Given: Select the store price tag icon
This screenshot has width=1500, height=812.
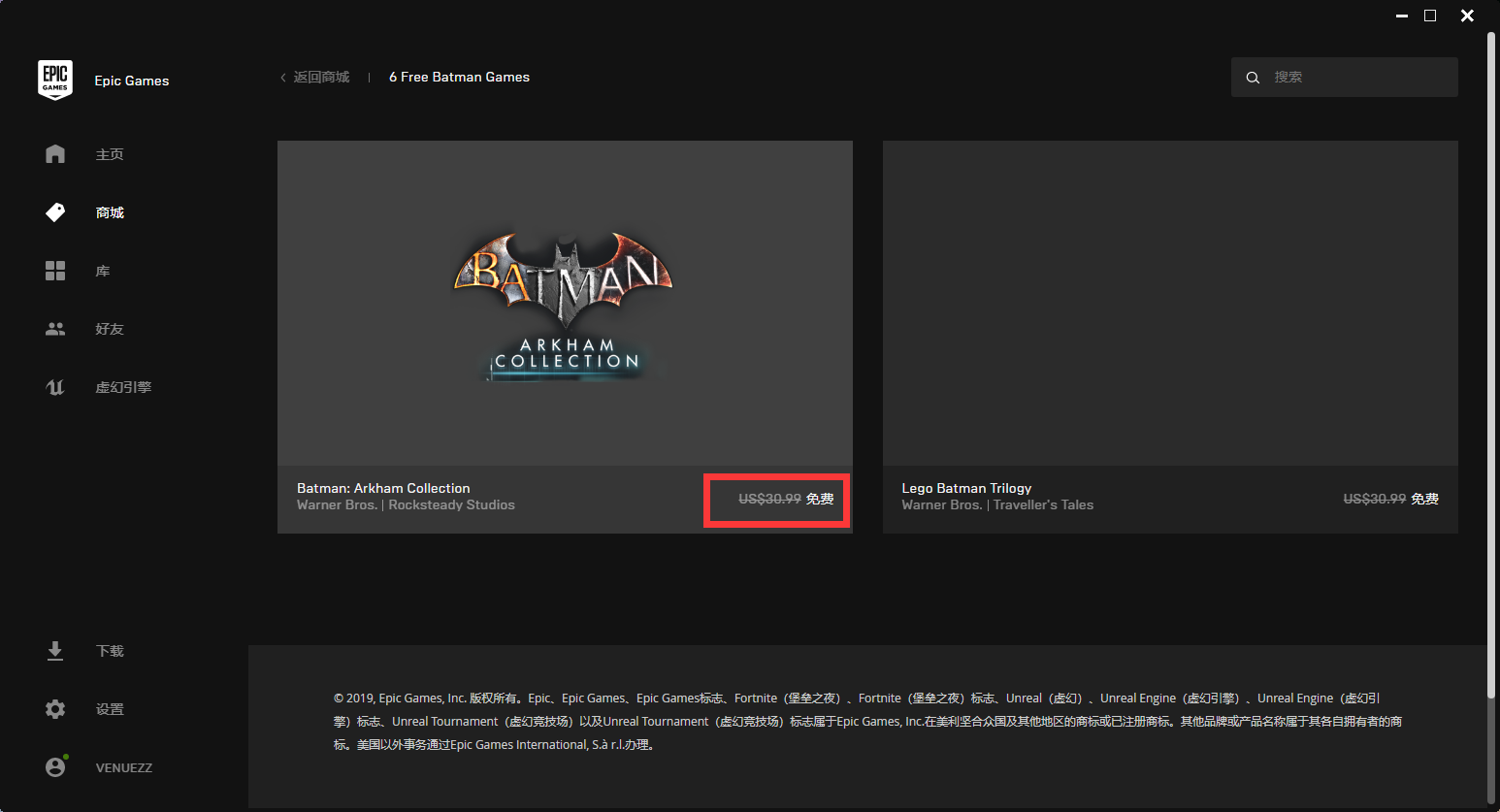Looking at the screenshot, I should coord(55,212).
